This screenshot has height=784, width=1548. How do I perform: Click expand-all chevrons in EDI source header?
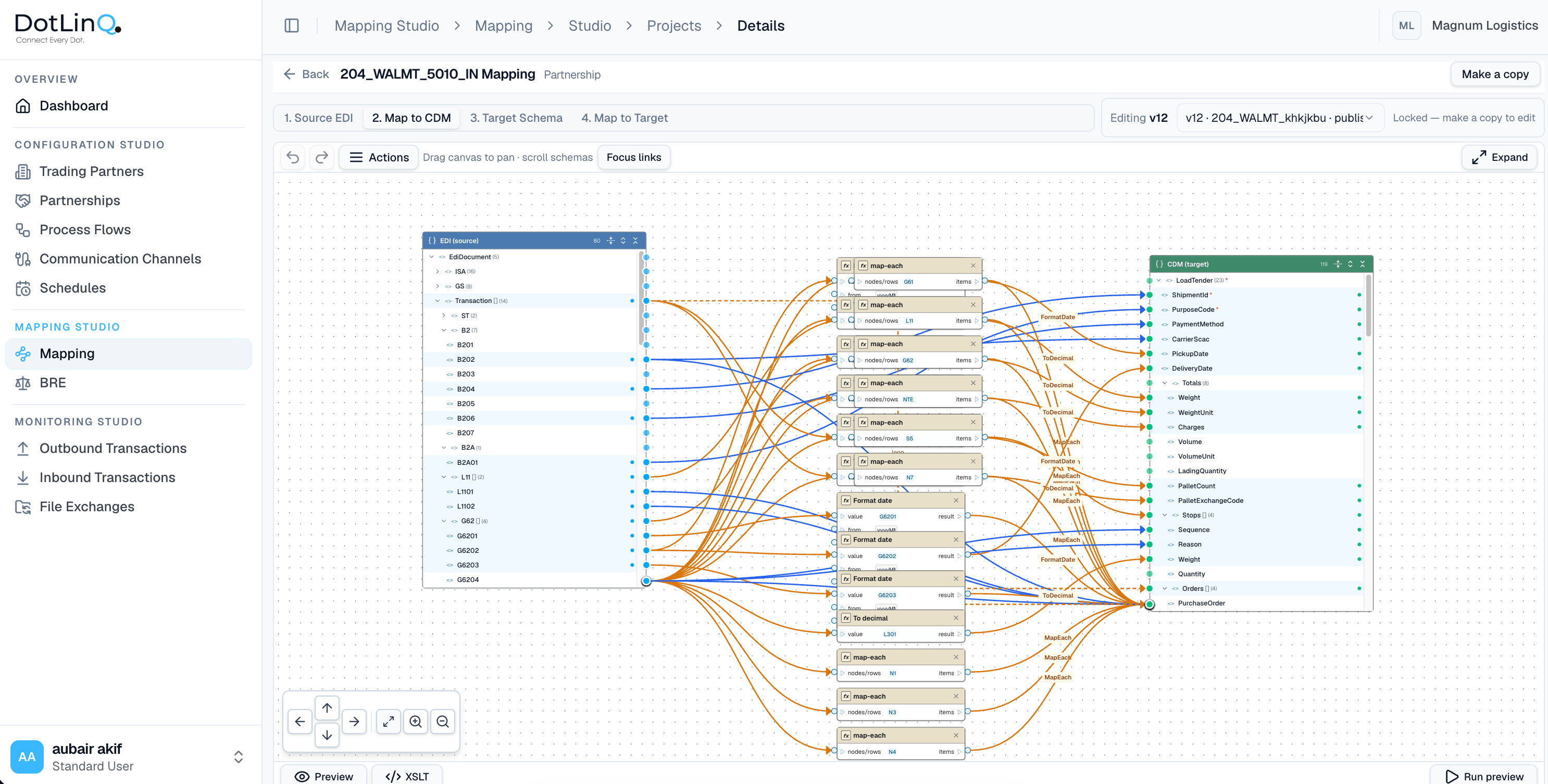click(x=623, y=241)
